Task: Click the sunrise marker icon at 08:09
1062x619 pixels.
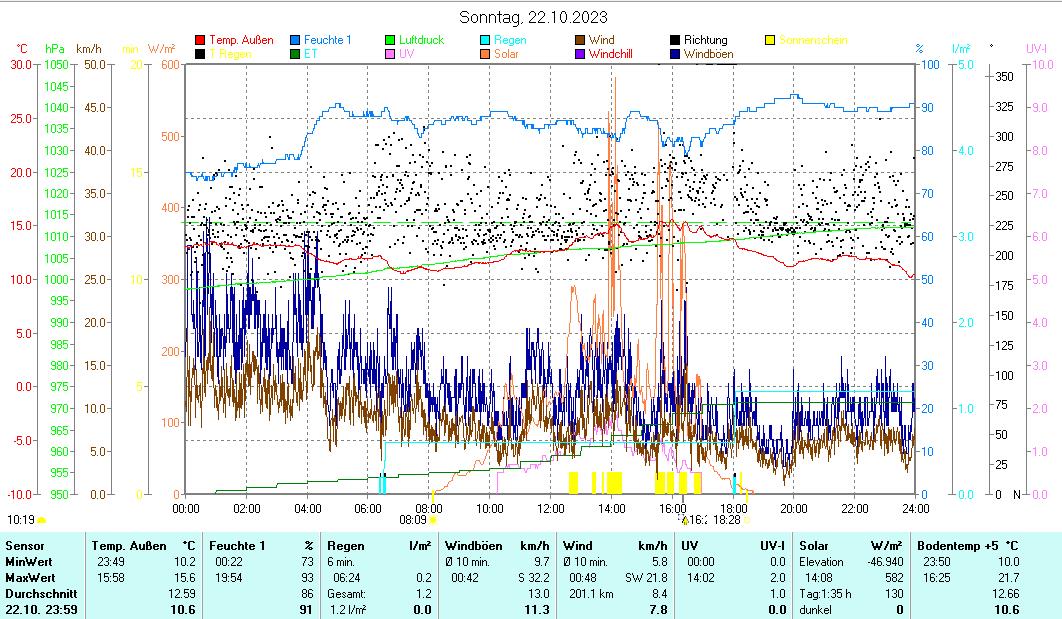Action: [432, 520]
